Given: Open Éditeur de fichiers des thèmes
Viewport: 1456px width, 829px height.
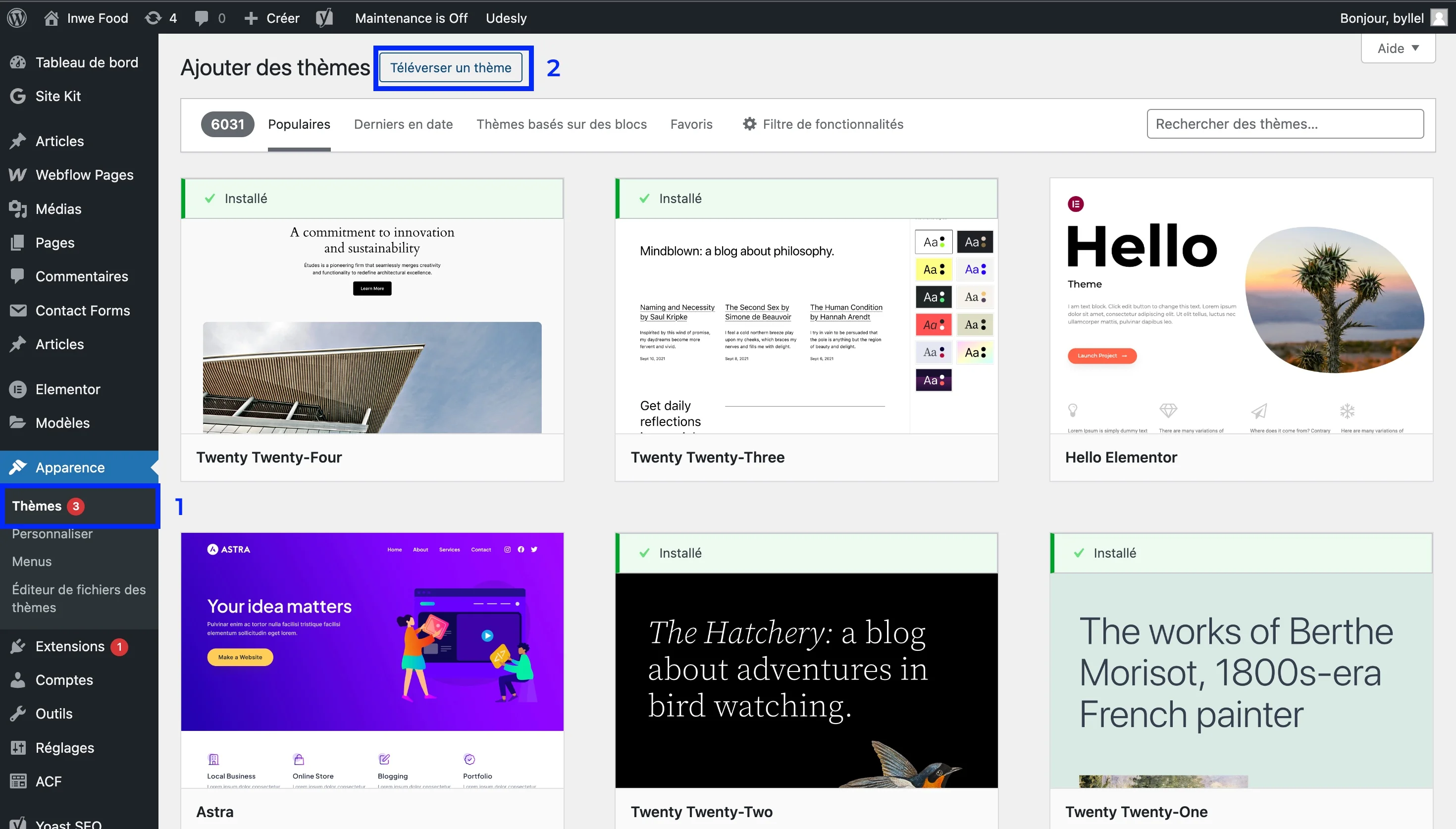Looking at the screenshot, I should [79, 598].
